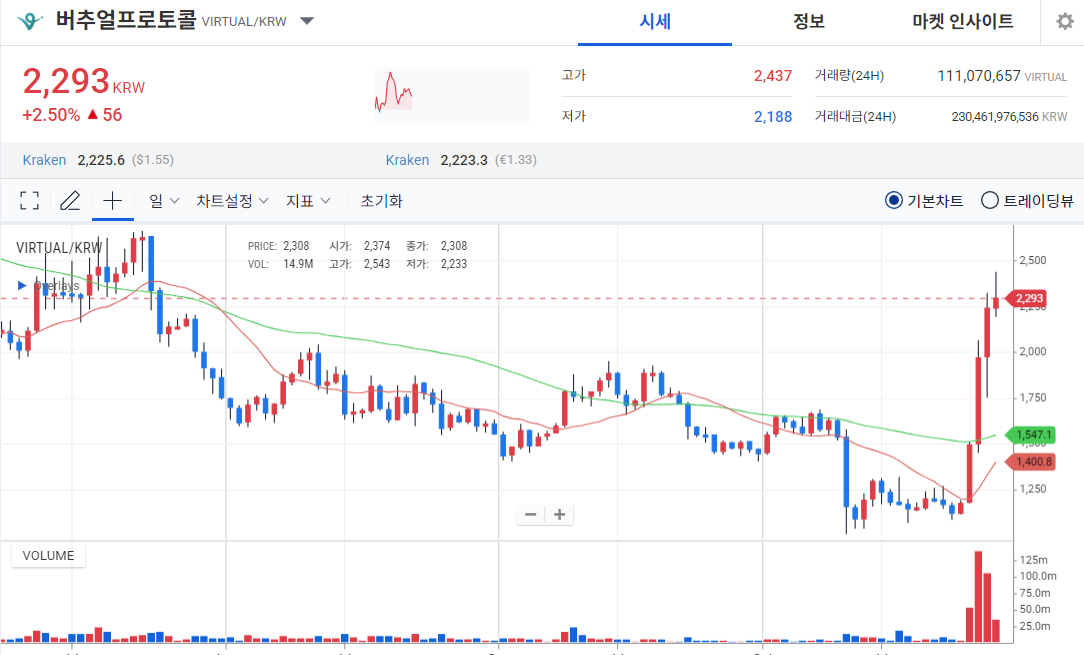Switch to the 시세 tab

(x=655, y=22)
